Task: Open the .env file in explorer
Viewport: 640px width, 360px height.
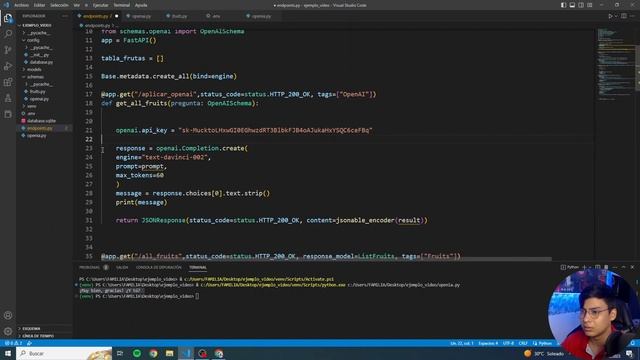Action: (31, 113)
